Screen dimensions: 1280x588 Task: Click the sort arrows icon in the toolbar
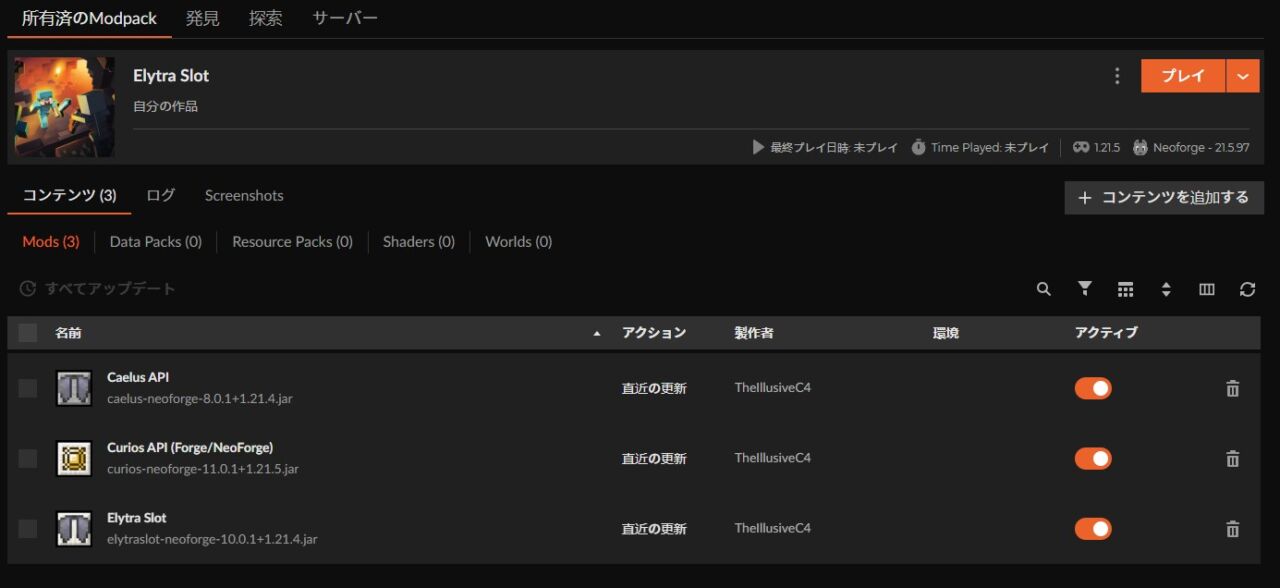pyautogui.click(x=1166, y=288)
